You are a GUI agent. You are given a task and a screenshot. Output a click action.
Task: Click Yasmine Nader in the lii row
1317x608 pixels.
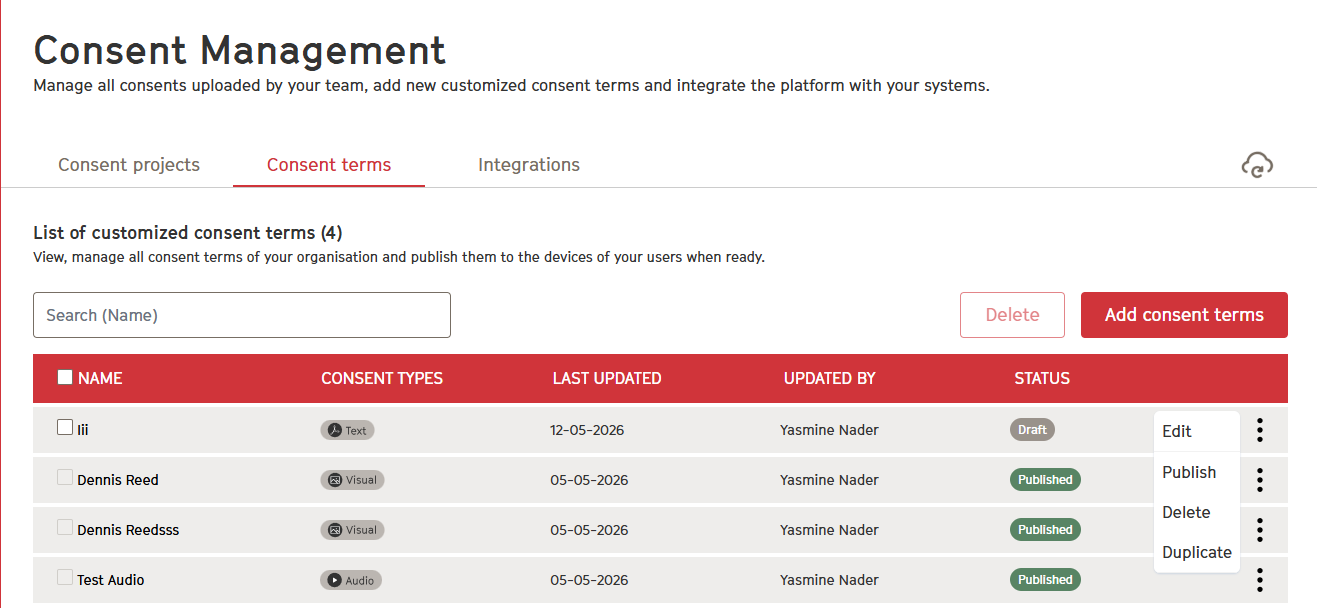[830, 430]
